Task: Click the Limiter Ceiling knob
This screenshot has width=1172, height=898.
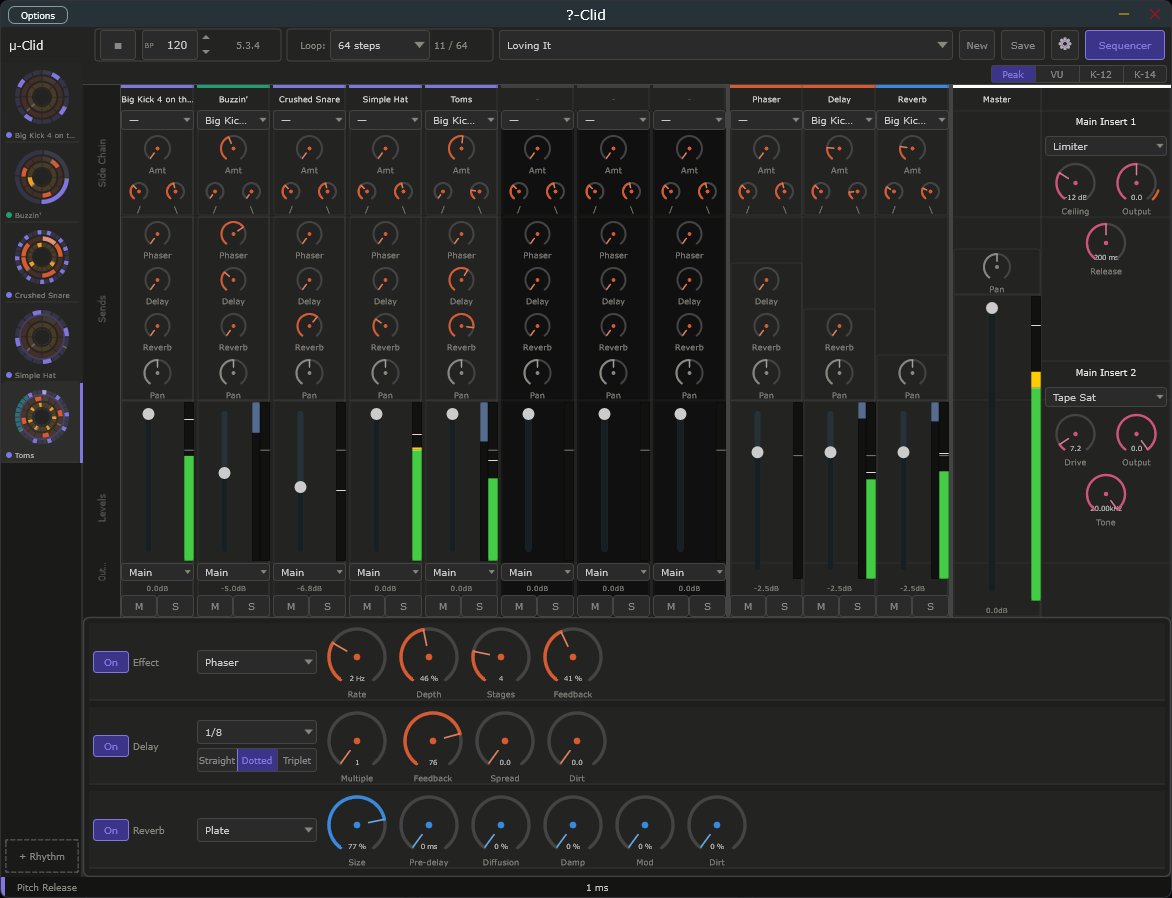Action: point(1075,183)
